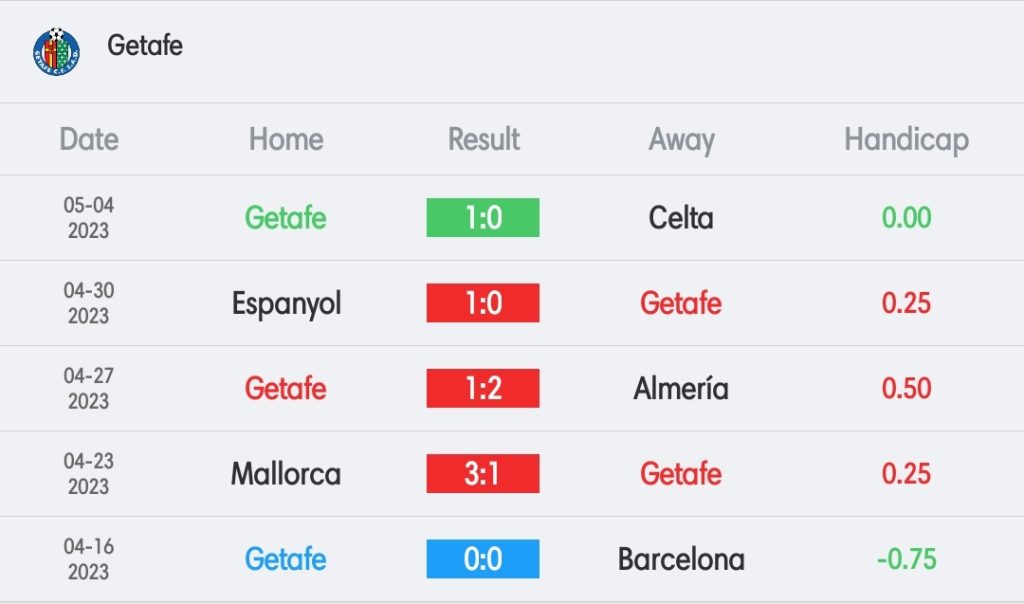Open the Mallorca home team link
Screen dimensions: 1024x604
coord(286,473)
